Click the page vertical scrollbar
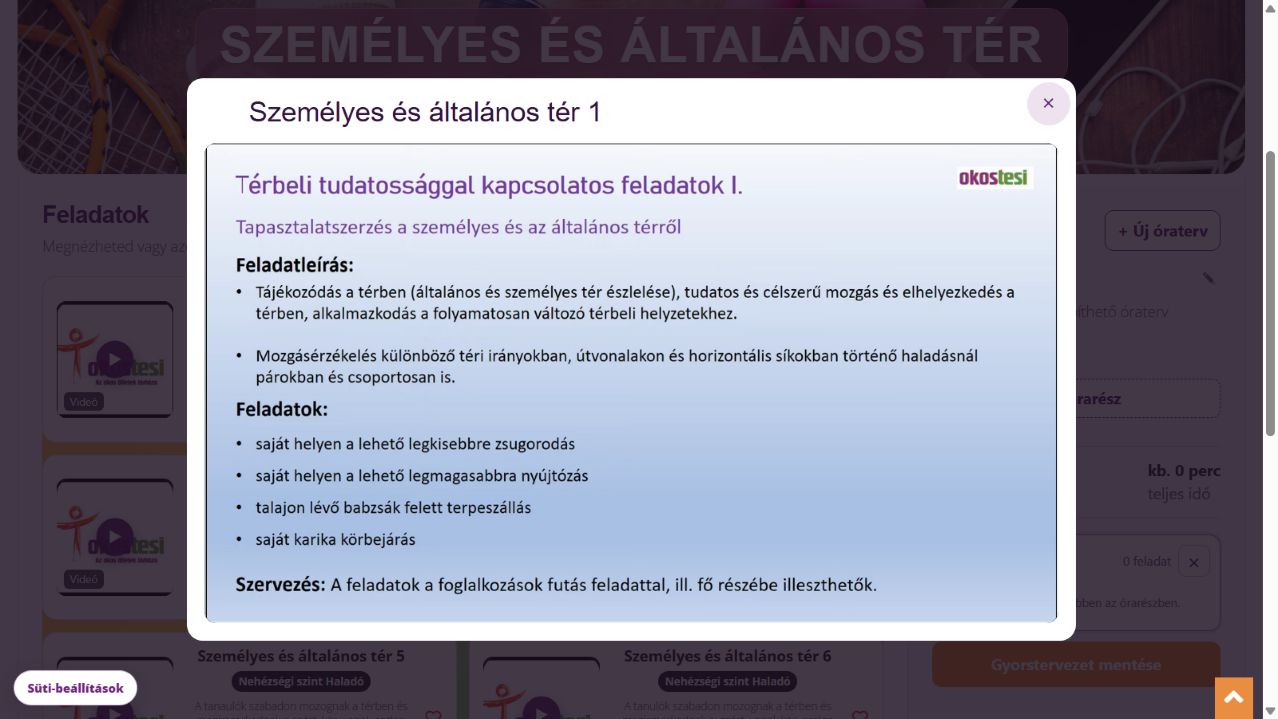The width and height of the screenshot is (1278, 719). (x=1270, y=293)
